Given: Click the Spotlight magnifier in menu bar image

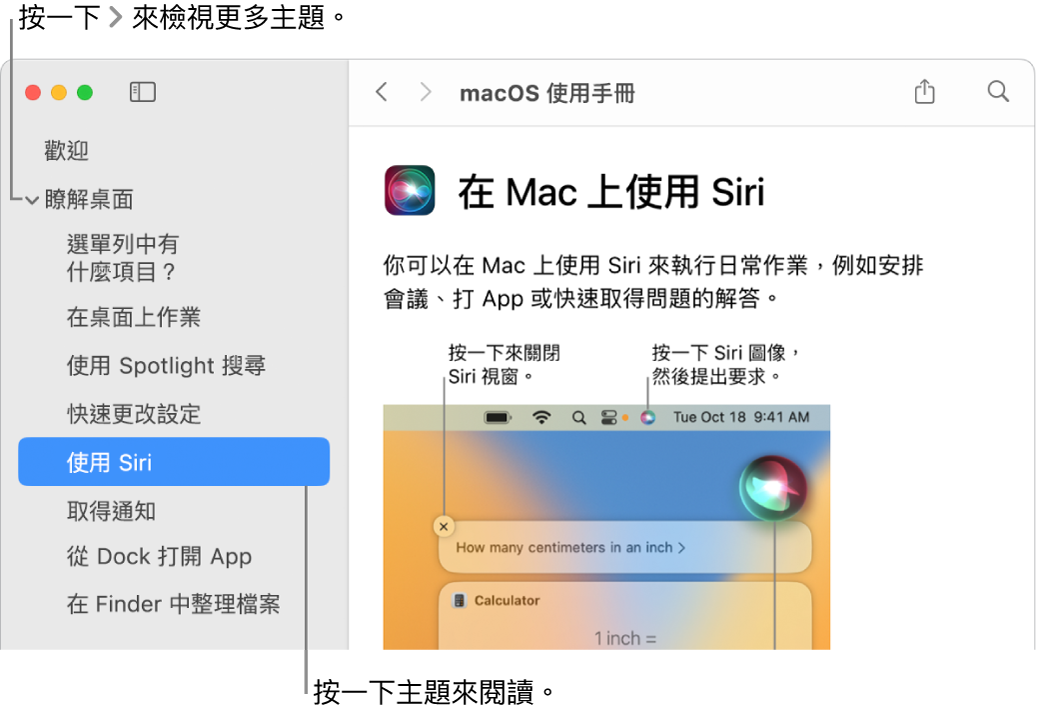Looking at the screenshot, I should click(579, 418).
